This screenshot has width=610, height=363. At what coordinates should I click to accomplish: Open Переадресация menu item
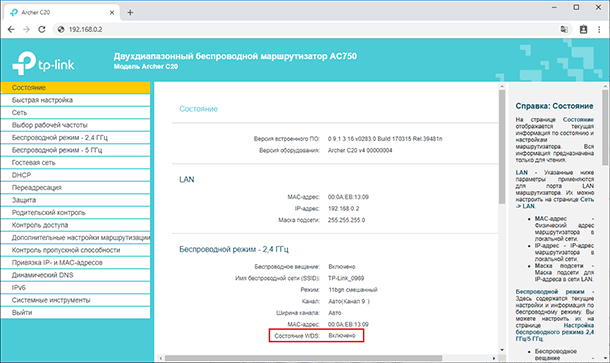point(75,188)
